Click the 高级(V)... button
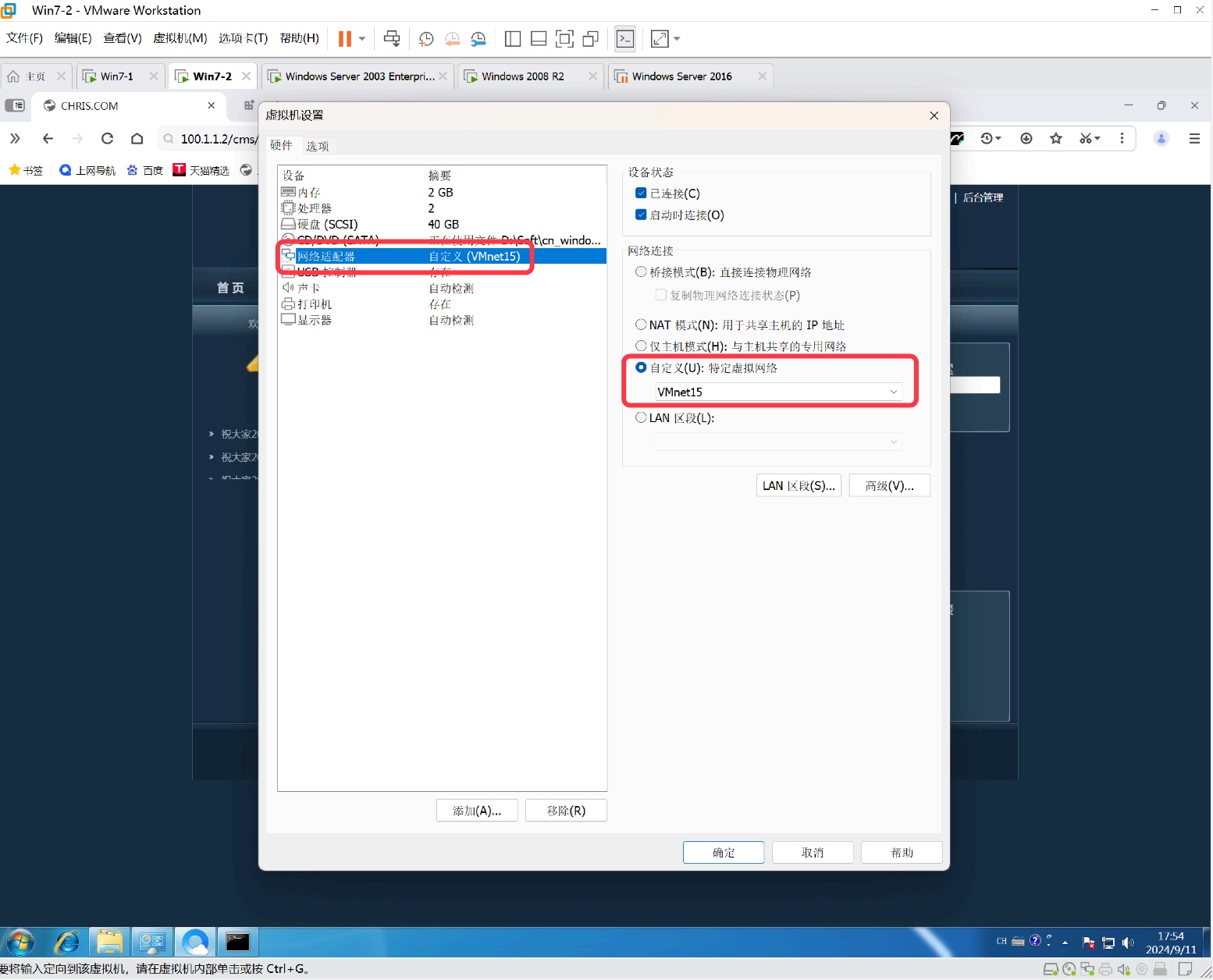This screenshot has width=1213, height=980. pos(889,485)
